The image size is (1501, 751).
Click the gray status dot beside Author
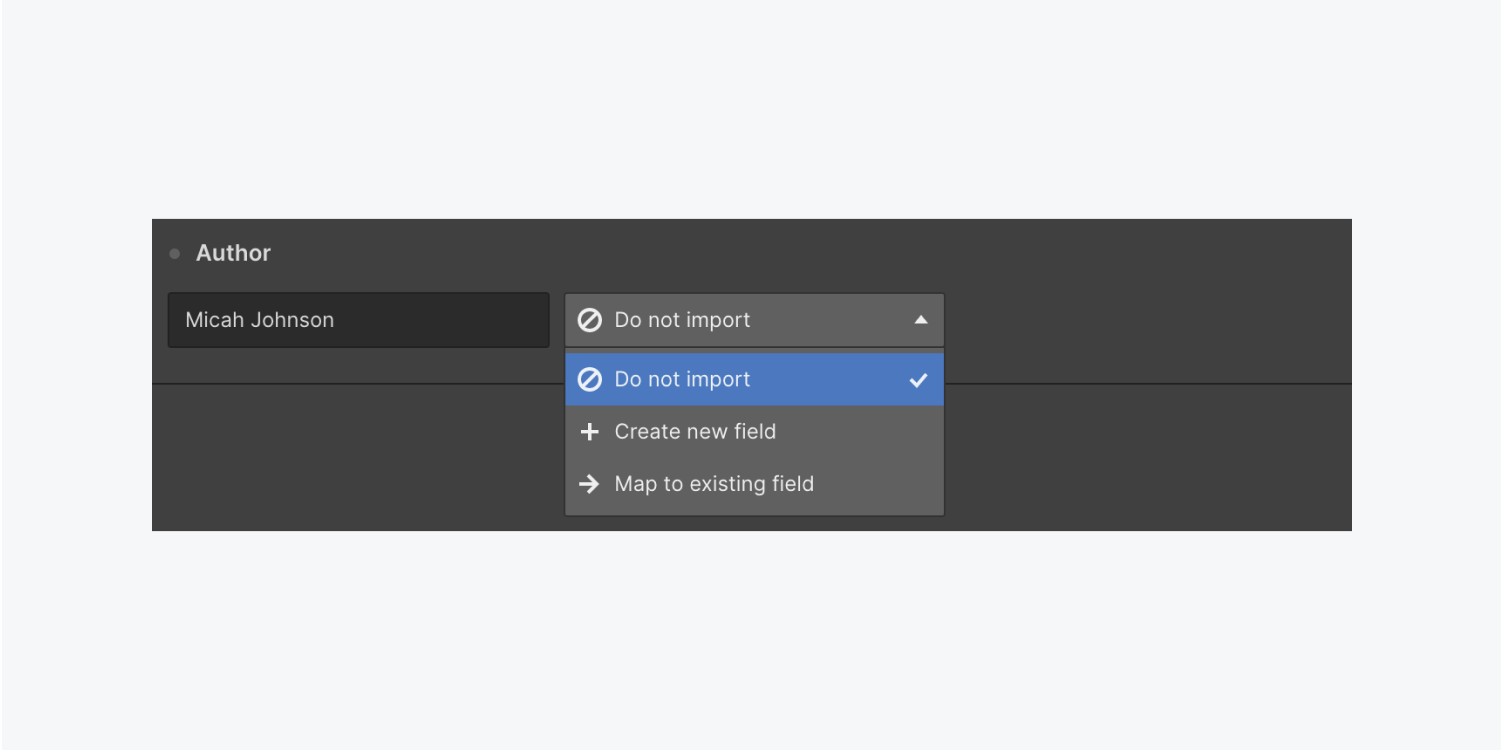coord(175,254)
